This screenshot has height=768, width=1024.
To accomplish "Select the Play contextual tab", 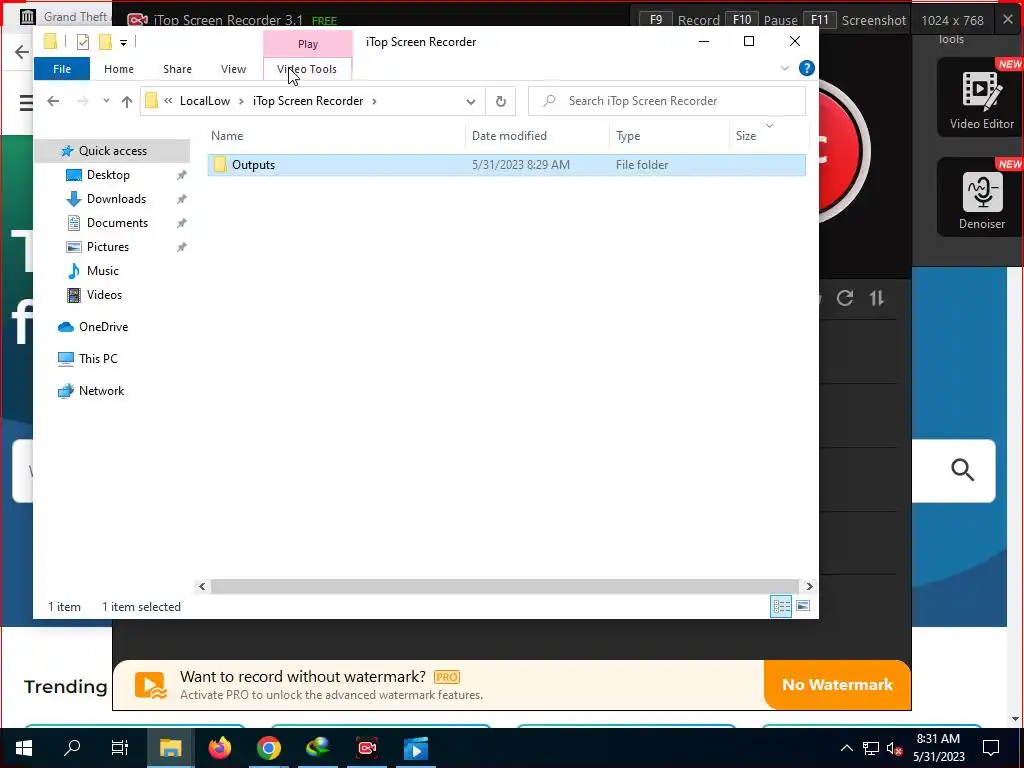I will [x=308, y=44].
